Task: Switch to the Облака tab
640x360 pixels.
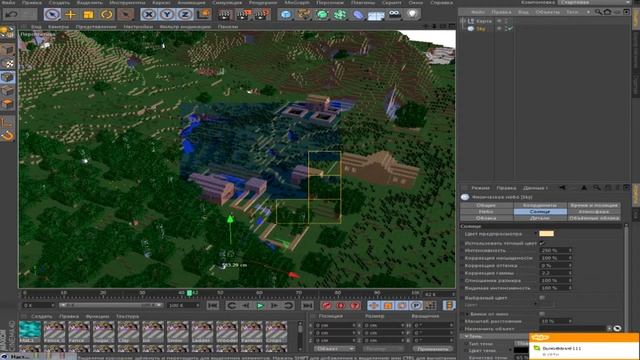Action: [x=486, y=218]
